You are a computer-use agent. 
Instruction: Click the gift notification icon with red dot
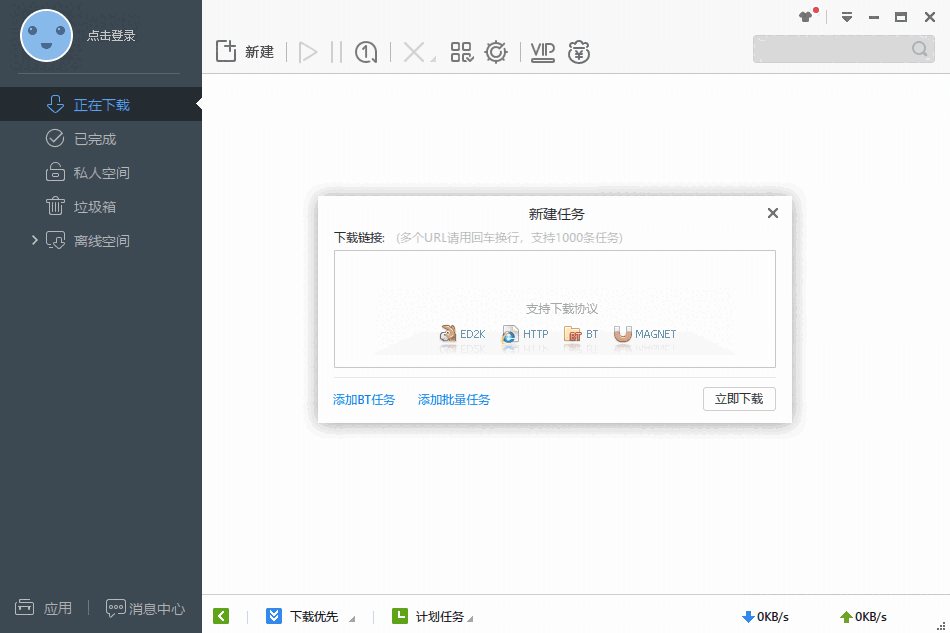[x=806, y=16]
